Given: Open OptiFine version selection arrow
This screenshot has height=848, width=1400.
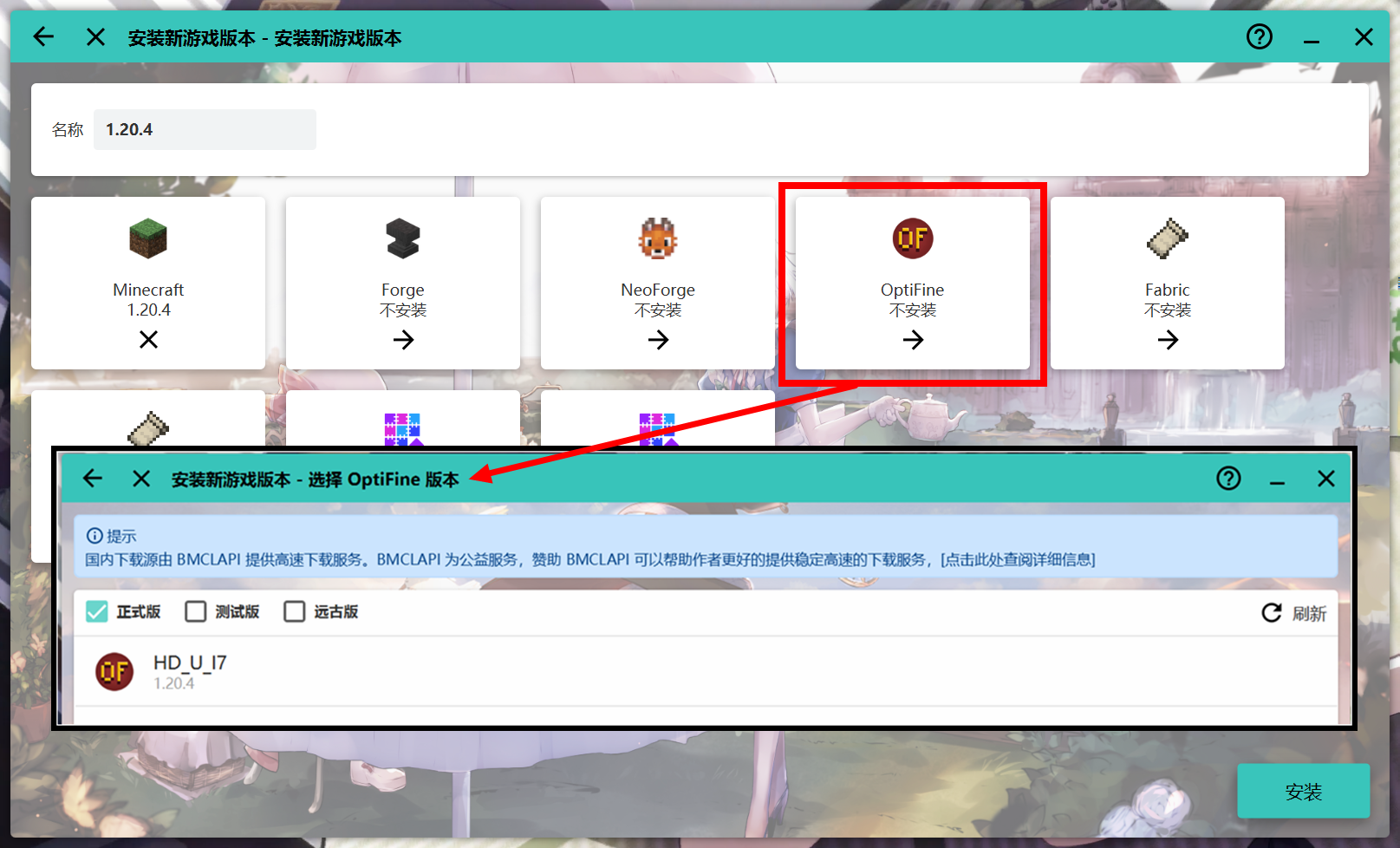Looking at the screenshot, I should coord(913,340).
